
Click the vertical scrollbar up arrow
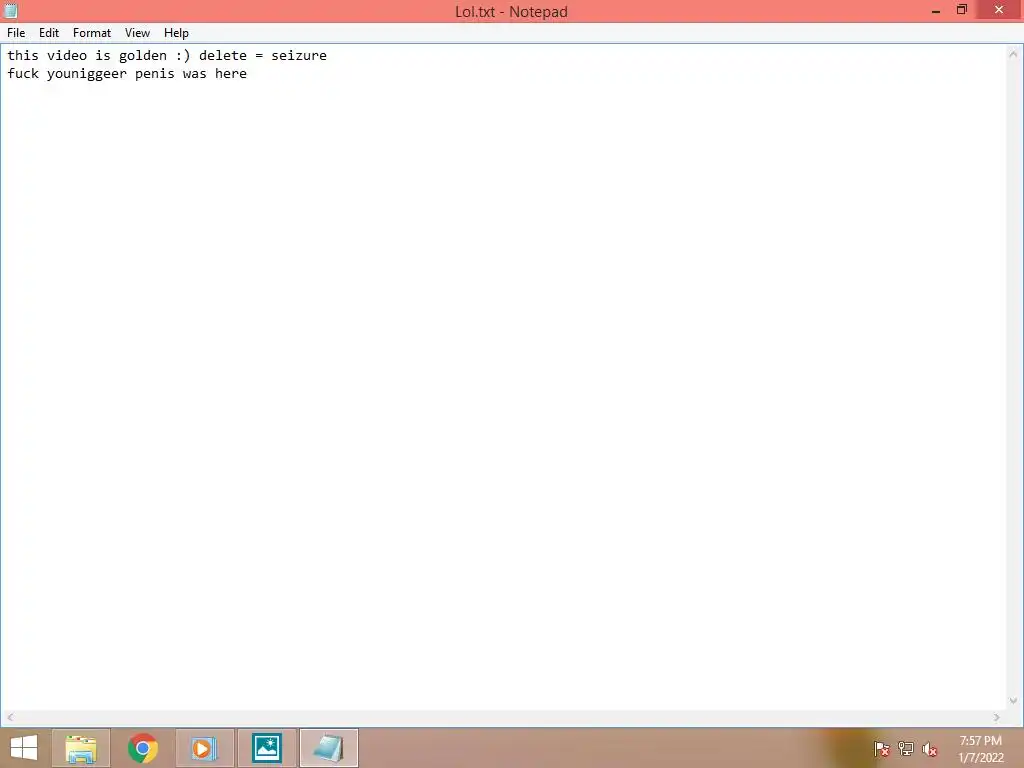pyautogui.click(x=1013, y=54)
